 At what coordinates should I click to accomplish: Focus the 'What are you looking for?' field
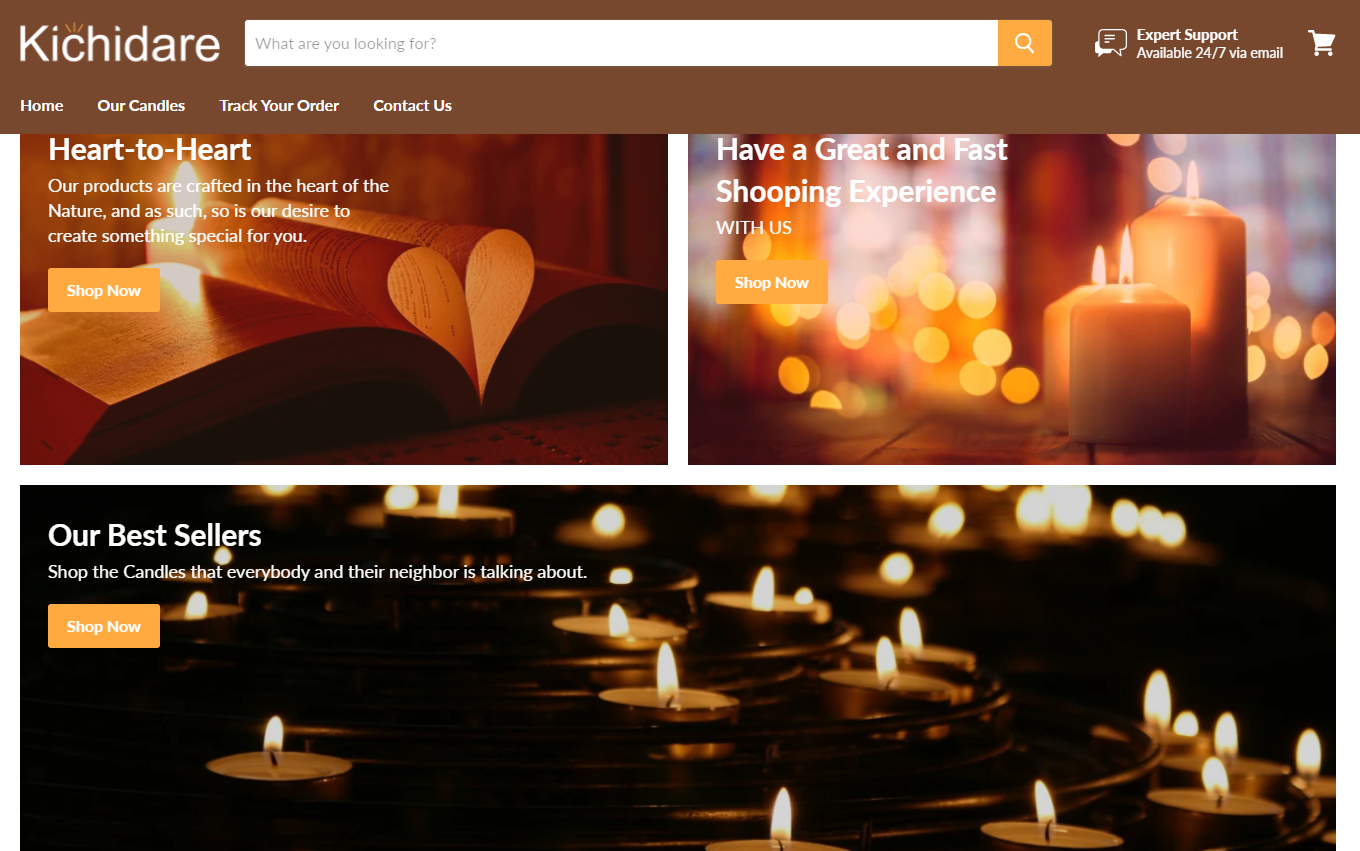click(620, 43)
